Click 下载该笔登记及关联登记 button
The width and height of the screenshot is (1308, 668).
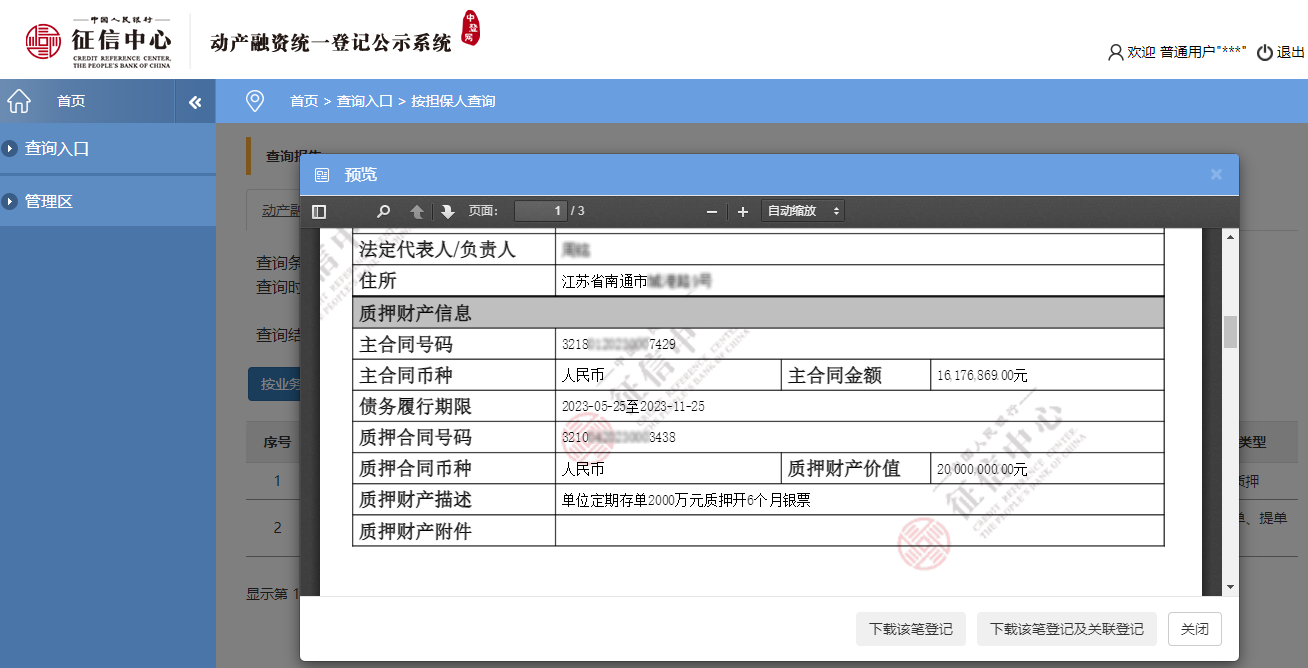(1066, 629)
